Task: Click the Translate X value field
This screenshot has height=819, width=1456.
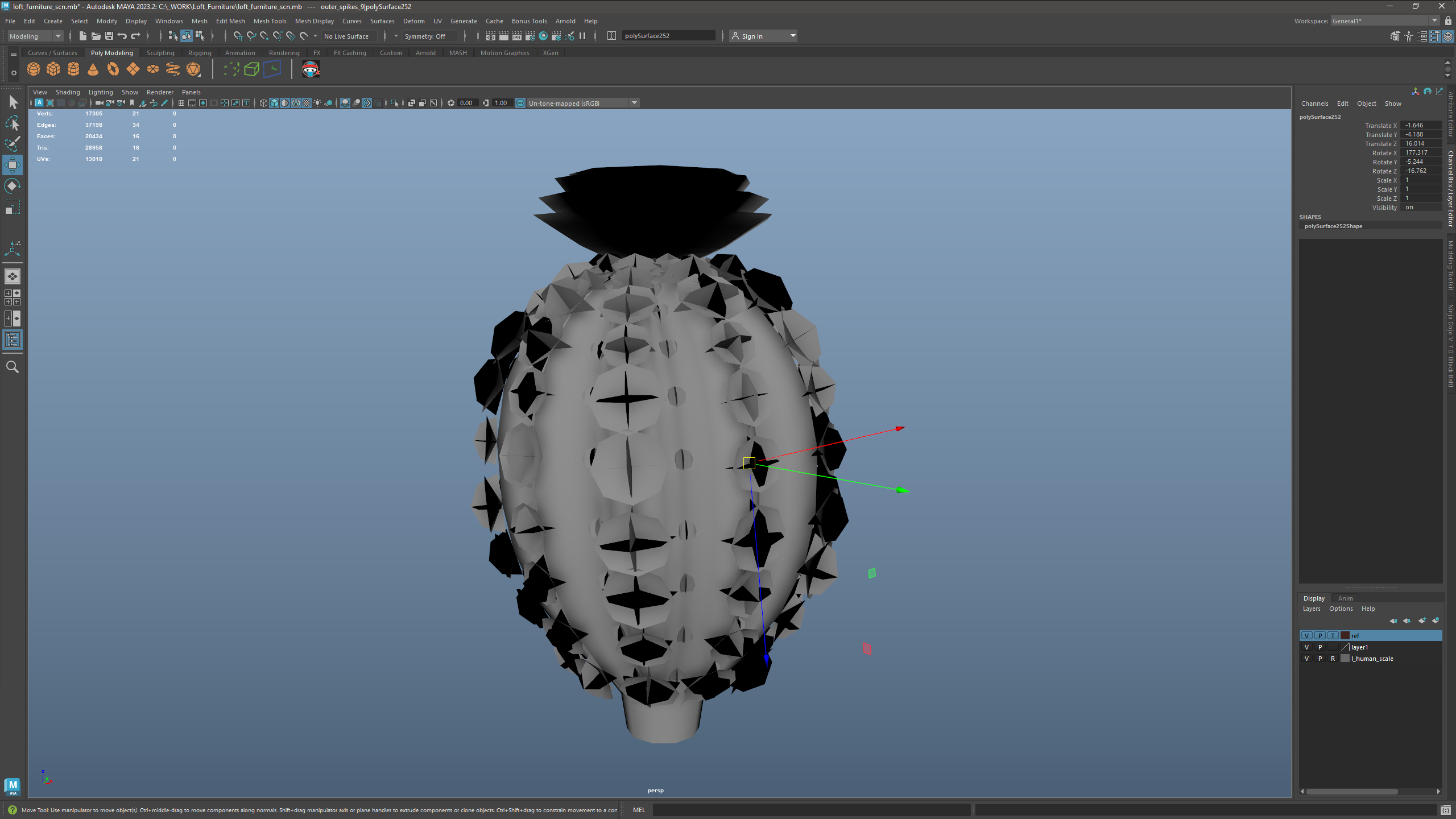Action: point(1420,126)
